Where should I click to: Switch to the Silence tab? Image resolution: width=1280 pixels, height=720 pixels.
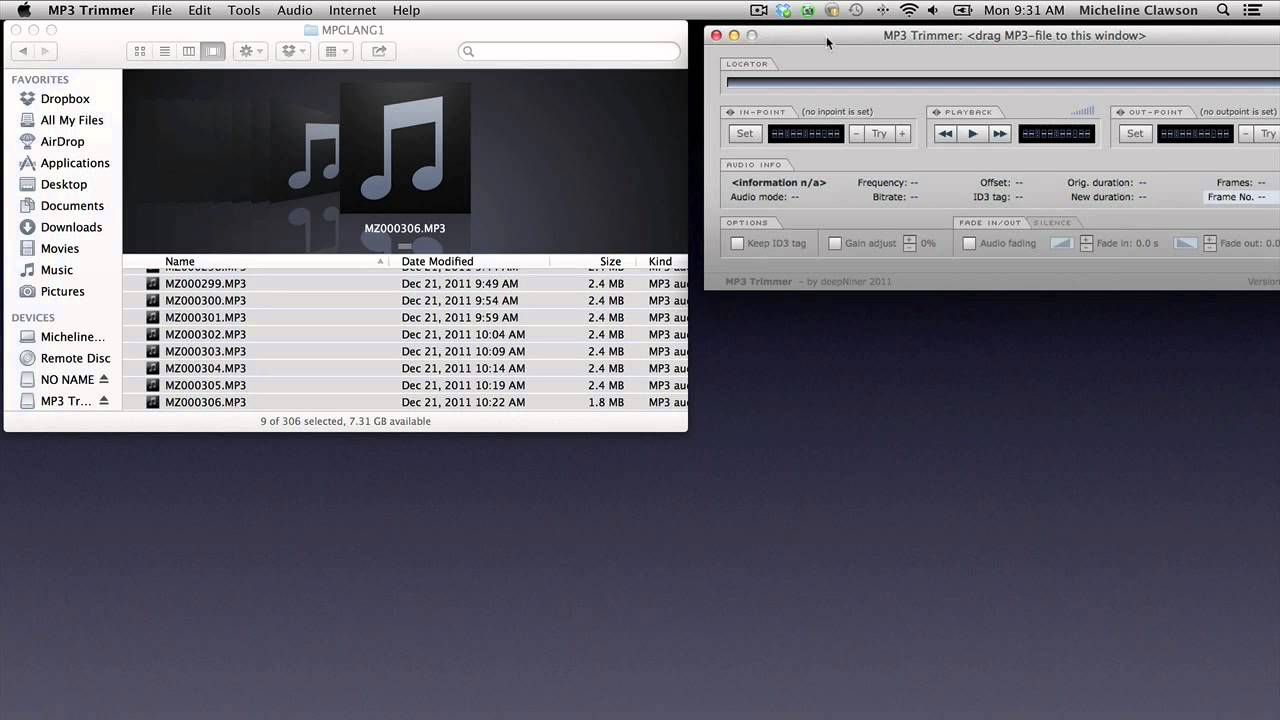point(1051,223)
